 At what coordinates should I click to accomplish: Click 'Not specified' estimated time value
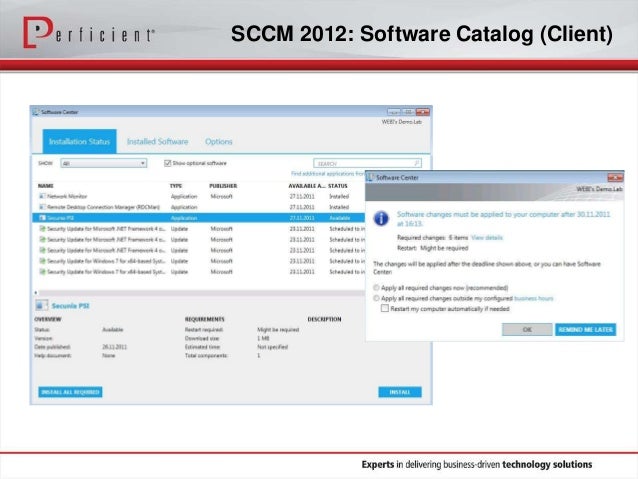(272, 347)
